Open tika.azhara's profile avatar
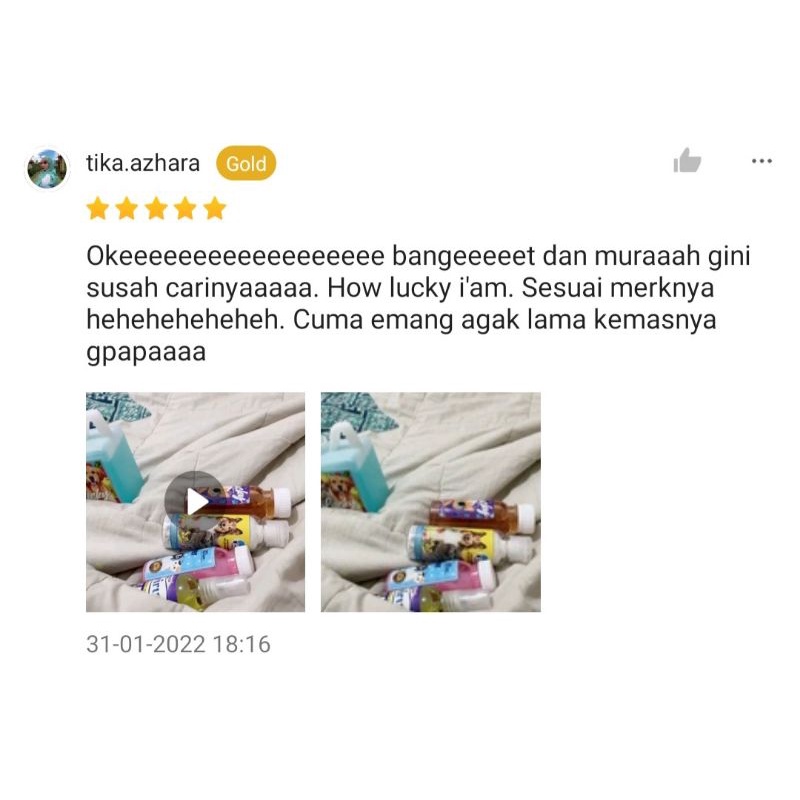This screenshot has width=800, height=800. coord(47,168)
